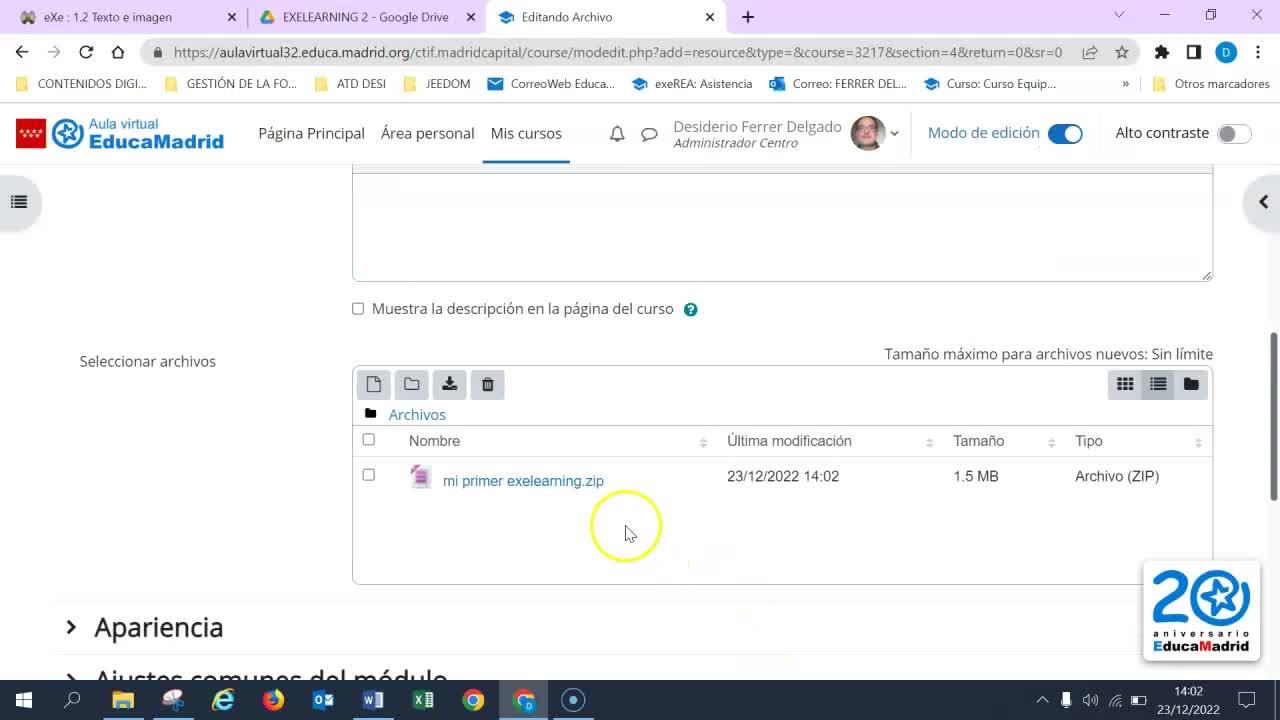The image size is (1280, 720).
Task: Open the Chrome side panel icon
Action: (1193, 52)
